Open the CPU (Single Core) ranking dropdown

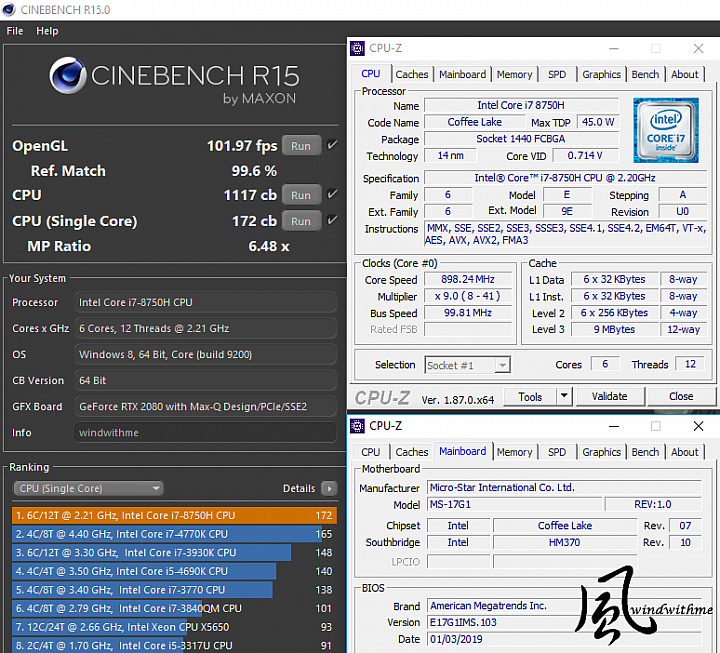89,489
